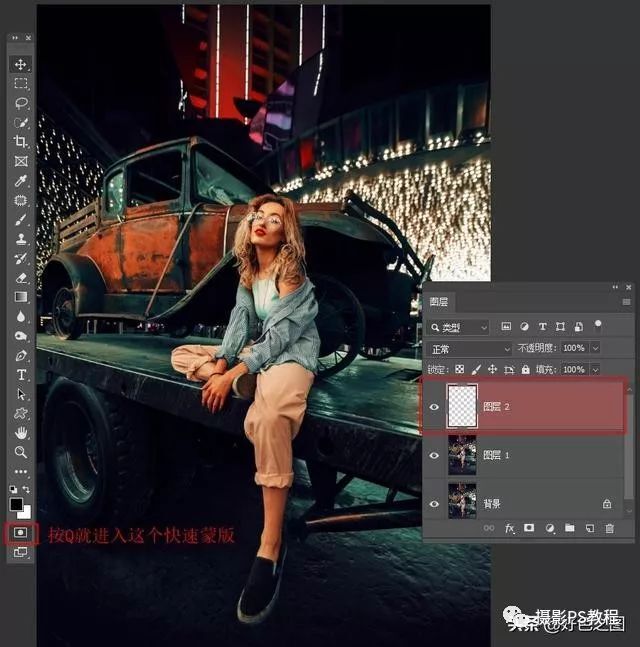
Task: Choose the Hand tool
Action: [21, 433]
